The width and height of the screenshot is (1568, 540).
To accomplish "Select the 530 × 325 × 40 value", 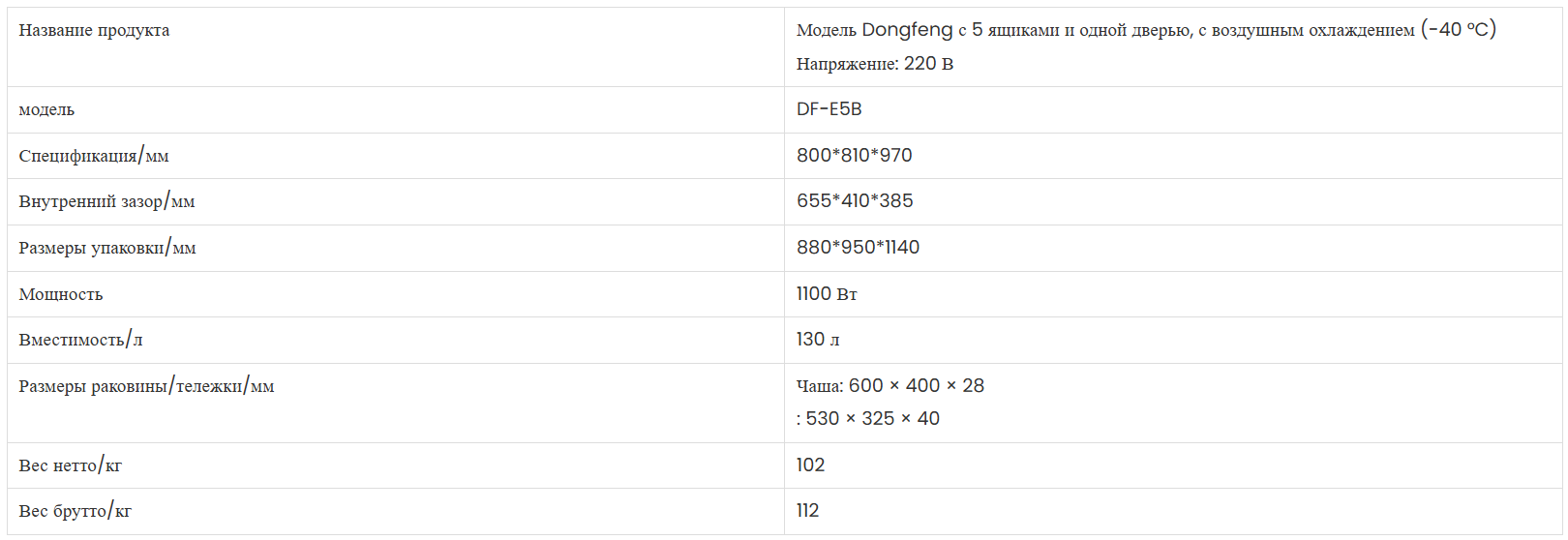I will 872,419.
